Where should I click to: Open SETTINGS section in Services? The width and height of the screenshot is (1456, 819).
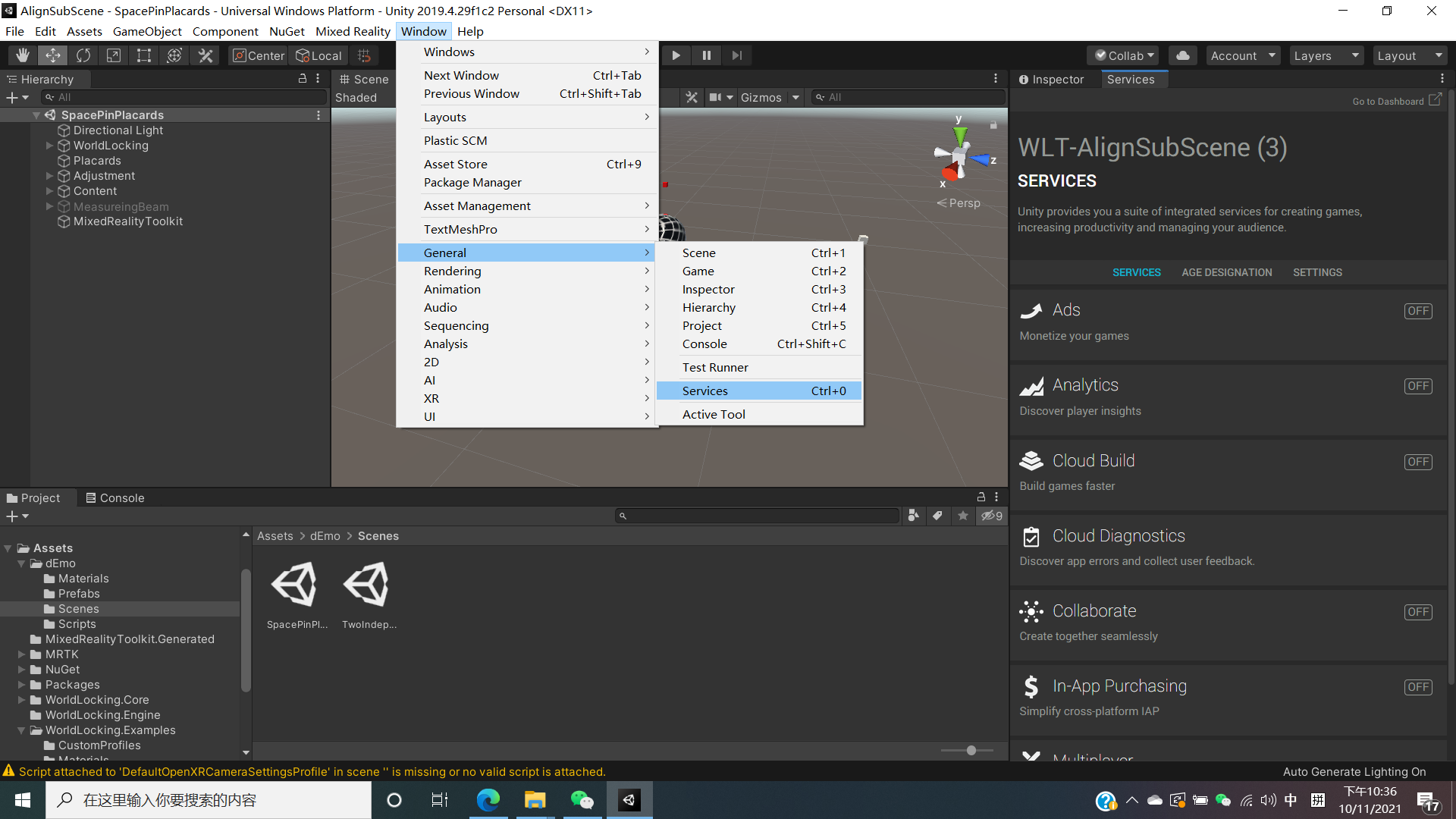(x=1317, y=272)
